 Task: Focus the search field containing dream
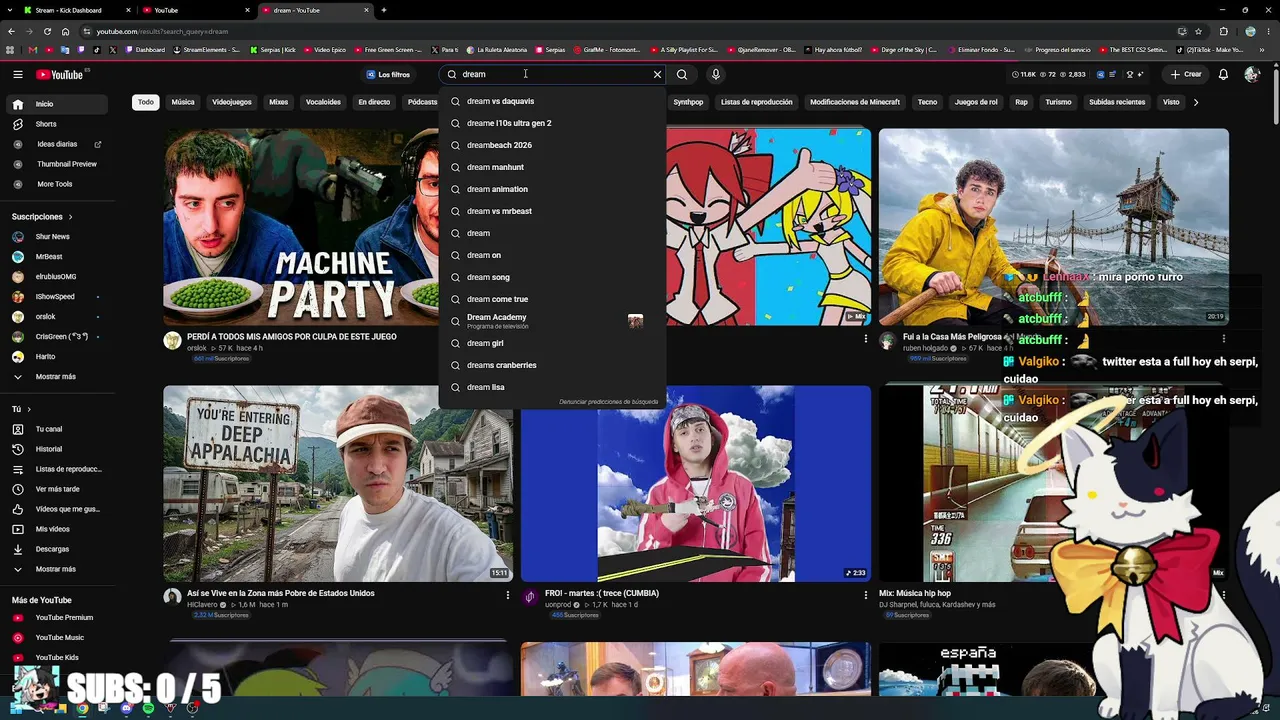pyautogui.click(x=552, y=74)
